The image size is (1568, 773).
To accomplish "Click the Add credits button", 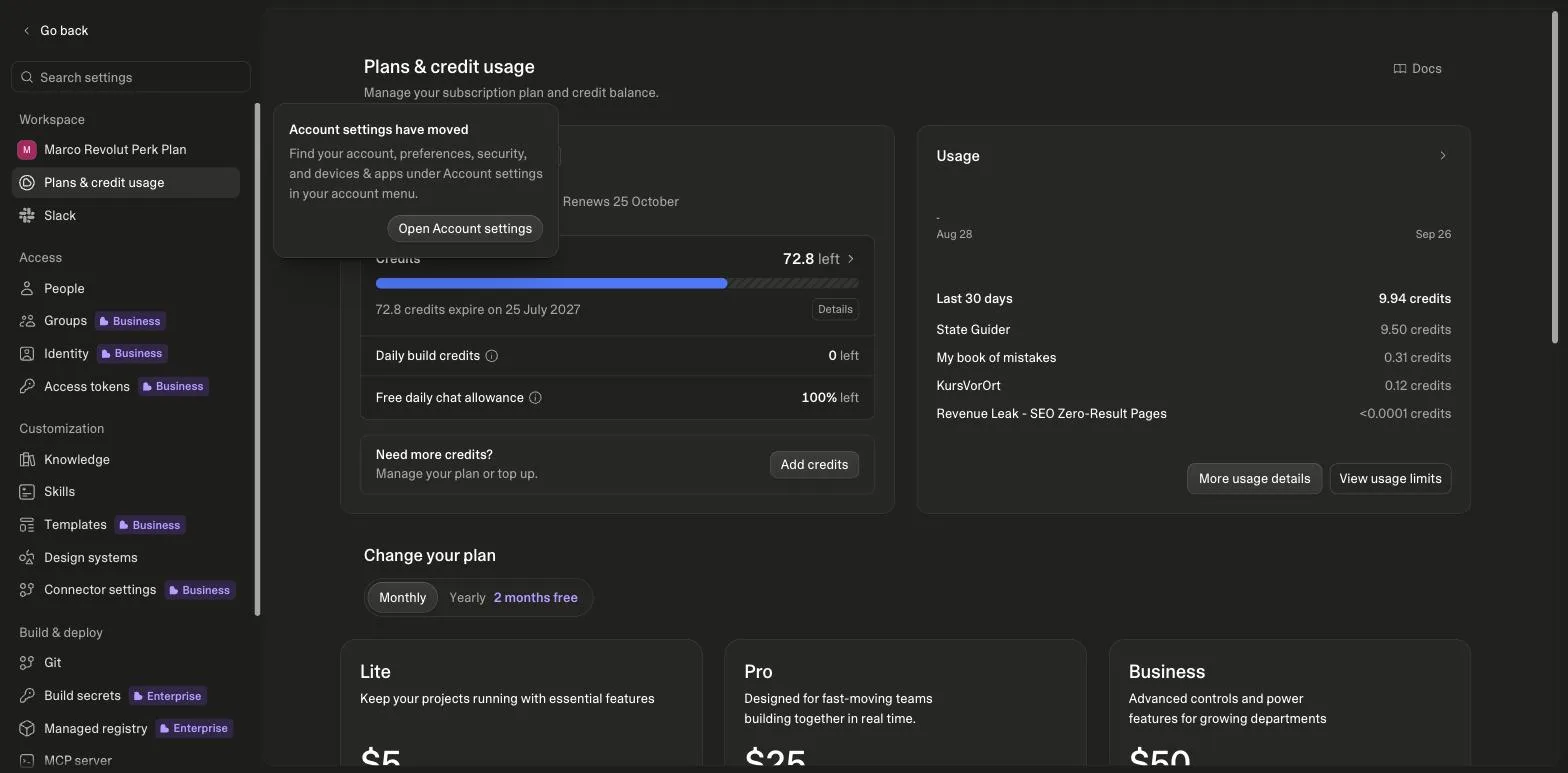I will coord(814,465).
